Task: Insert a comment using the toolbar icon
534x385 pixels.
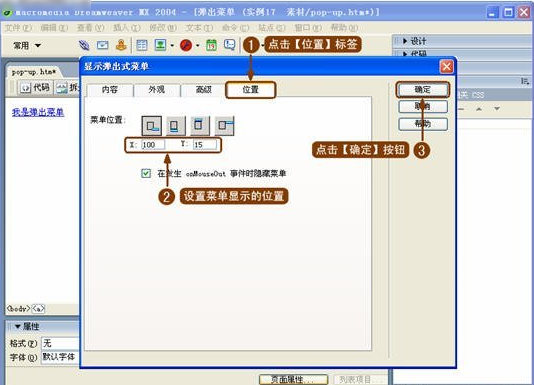Action: pyautogui.click(x=230, y=45)
